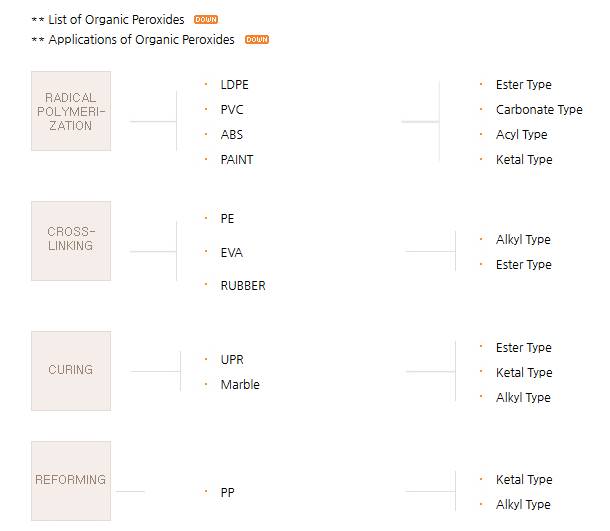Click the LDPE list item
The height and width of the screenshot is (531, 610).
click(234, 85)
